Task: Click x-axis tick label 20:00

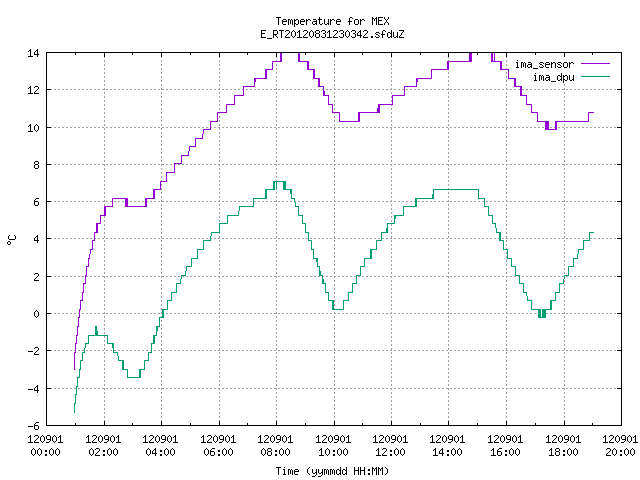Action: [620, 453]
